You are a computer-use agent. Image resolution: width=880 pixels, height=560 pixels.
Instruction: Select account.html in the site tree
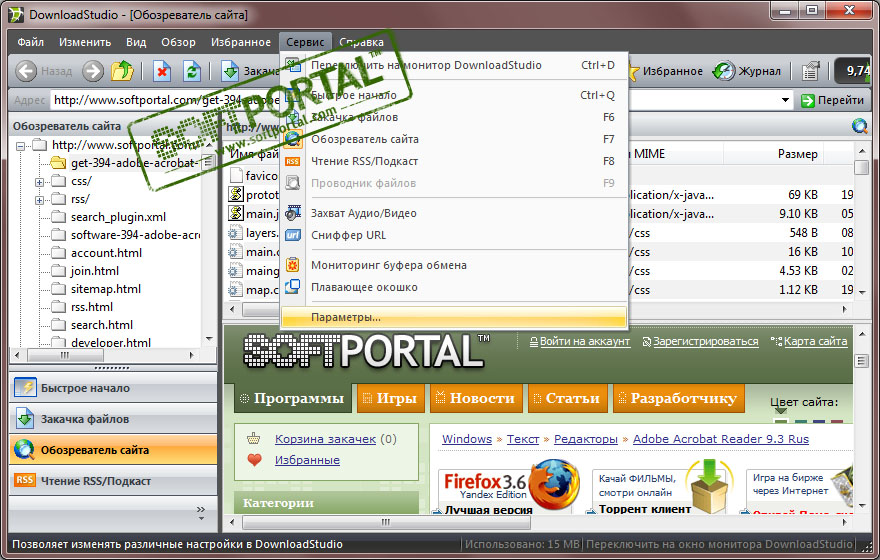106,253
